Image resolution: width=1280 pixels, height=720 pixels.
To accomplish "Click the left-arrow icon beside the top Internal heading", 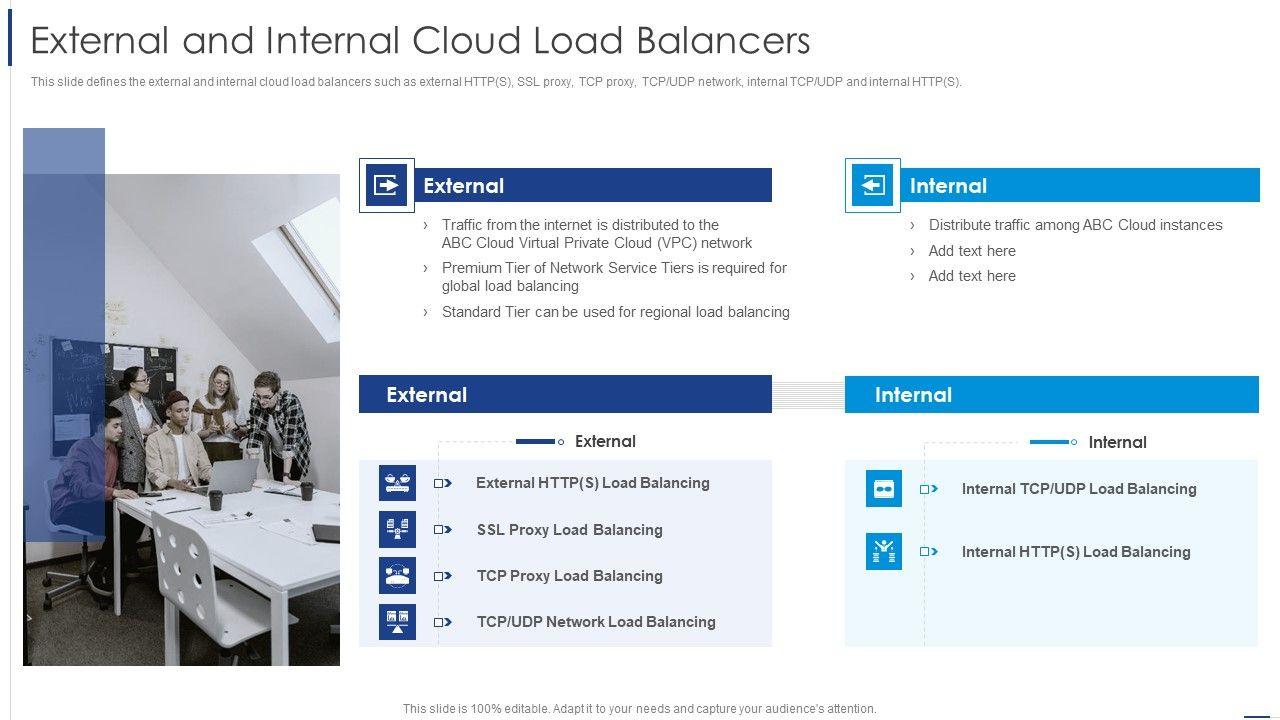I will (x=873, y=186).
